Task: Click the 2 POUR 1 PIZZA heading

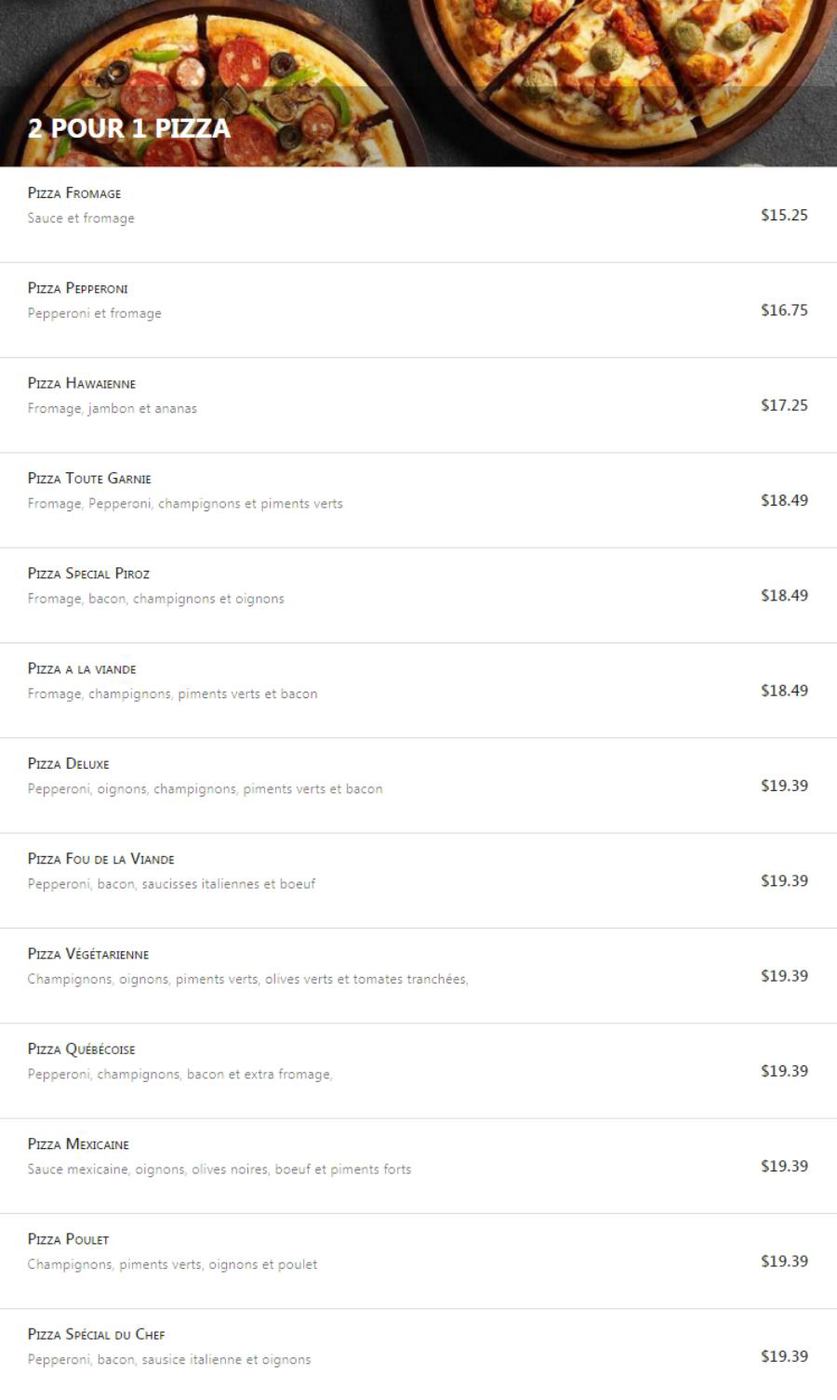Action: tap(129, 128)
